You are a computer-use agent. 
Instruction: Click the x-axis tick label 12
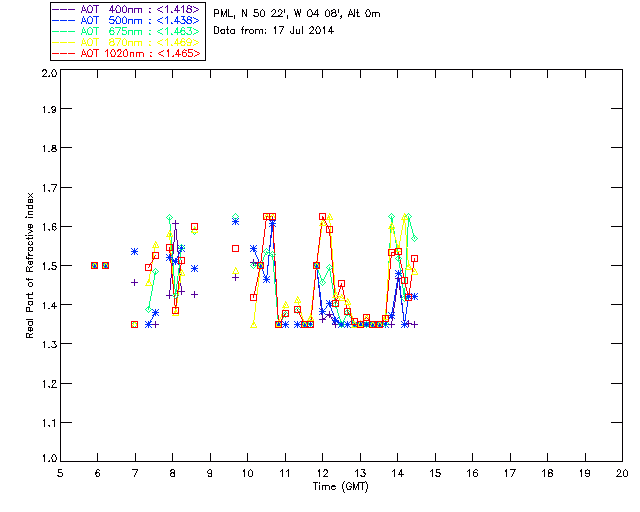click(322, 473)
